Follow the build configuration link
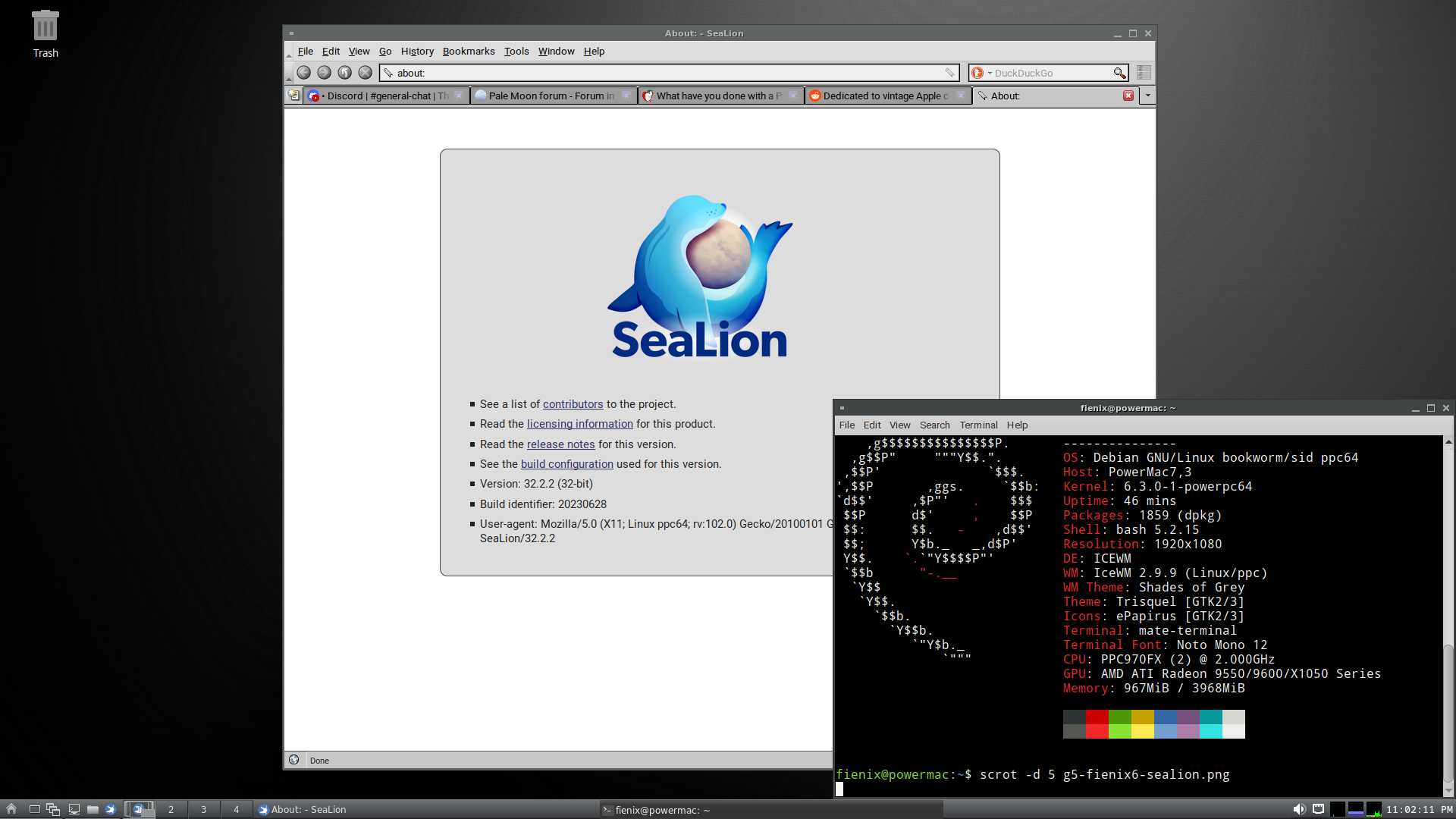Viewport: 1456px width, 819px height. [566, 464]
